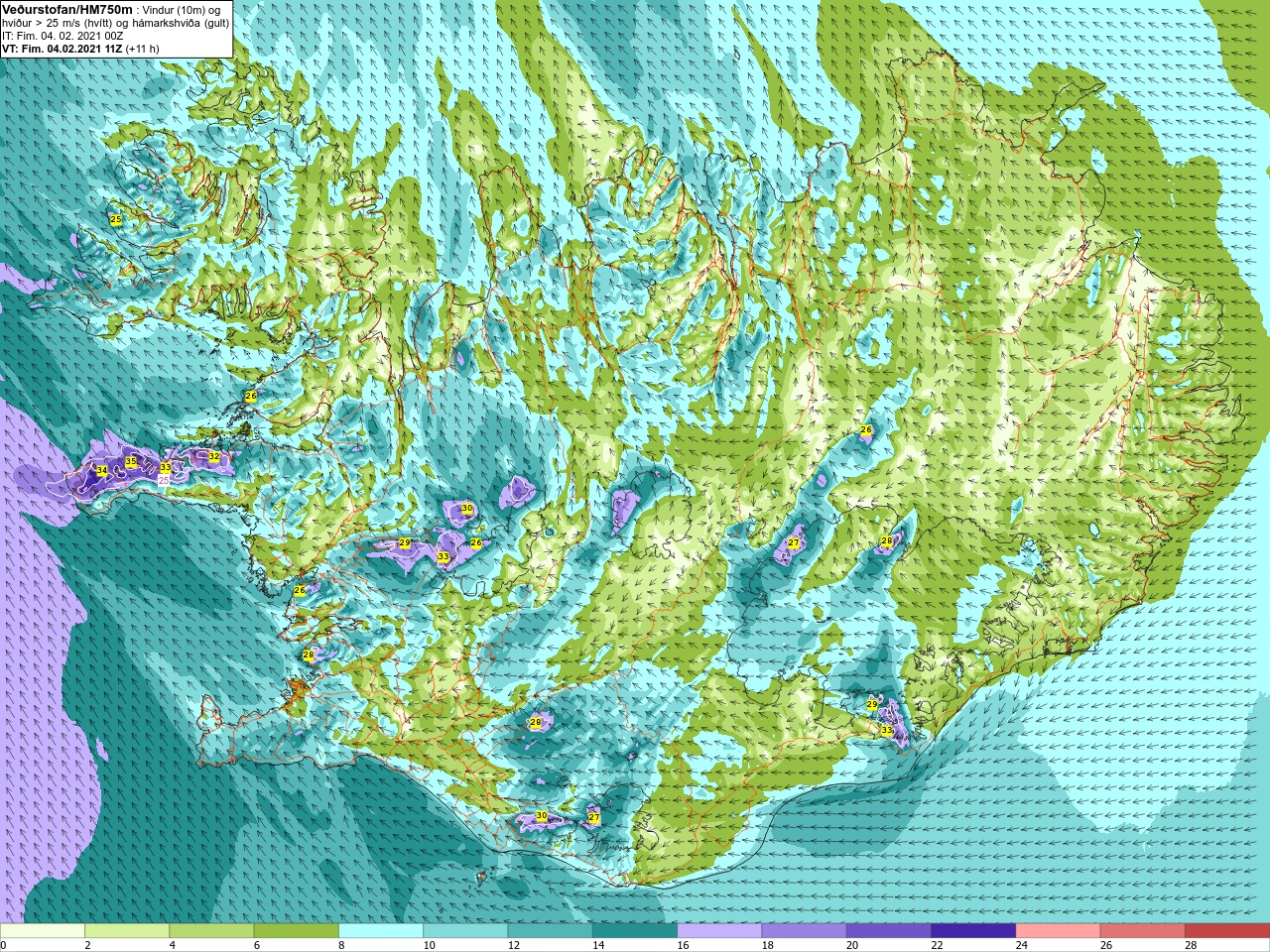Click the legend tick label '24'

click(1021, 945)
